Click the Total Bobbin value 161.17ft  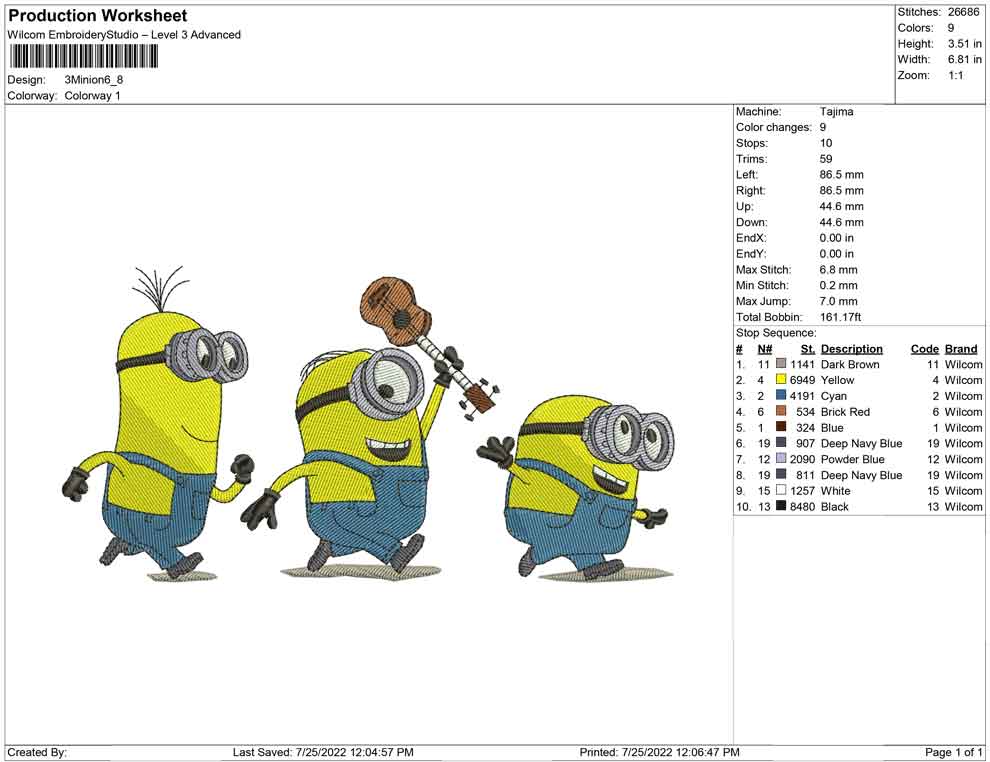coord(840,317)
